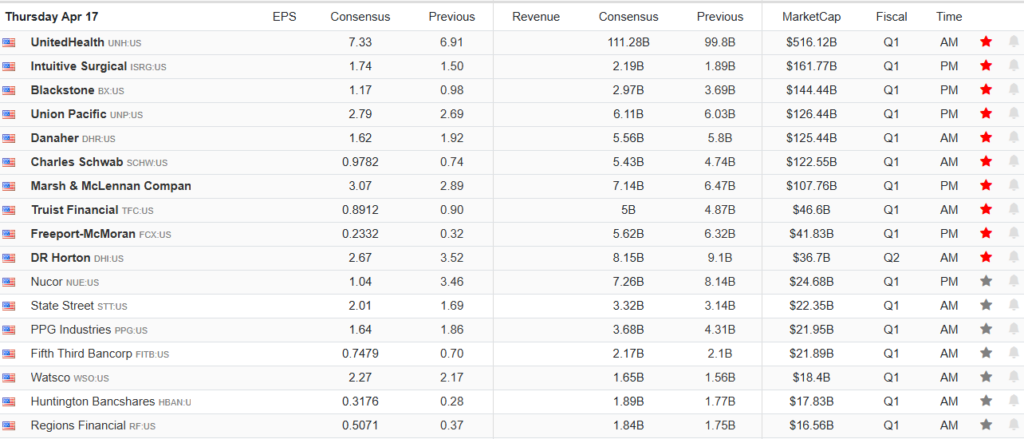Screen dimensions: 1024x439
Task: Unstar Charles Schwab from favorites
Action: (986, 162)
